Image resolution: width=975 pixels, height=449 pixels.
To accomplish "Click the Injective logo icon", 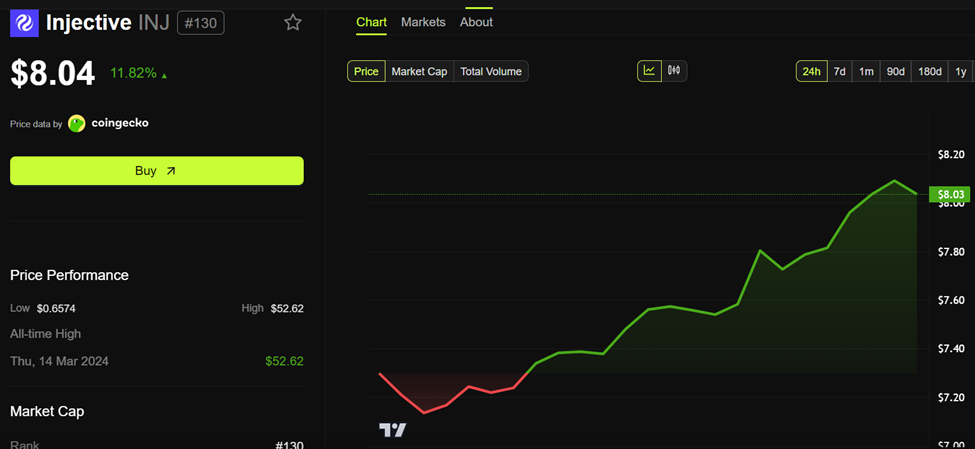I will point(24,23).
